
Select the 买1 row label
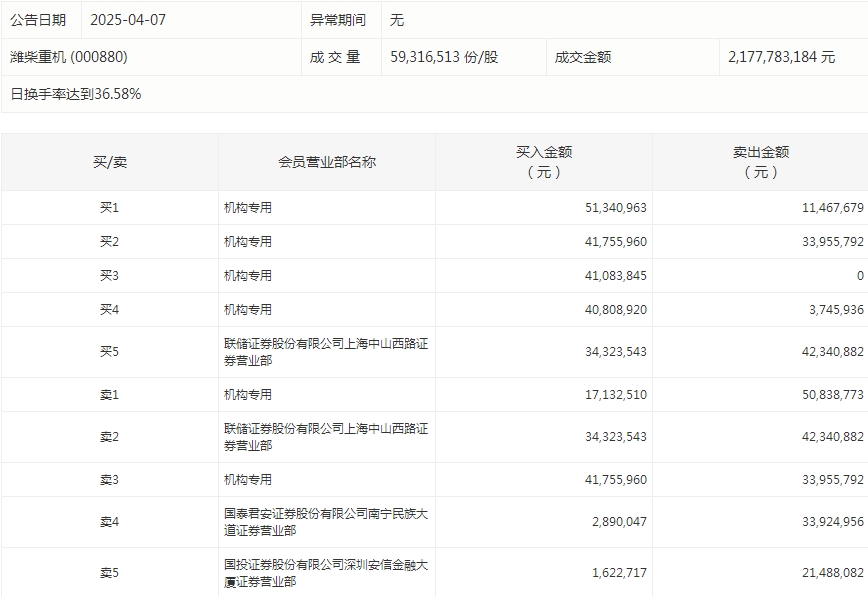[x=105, y=208]
